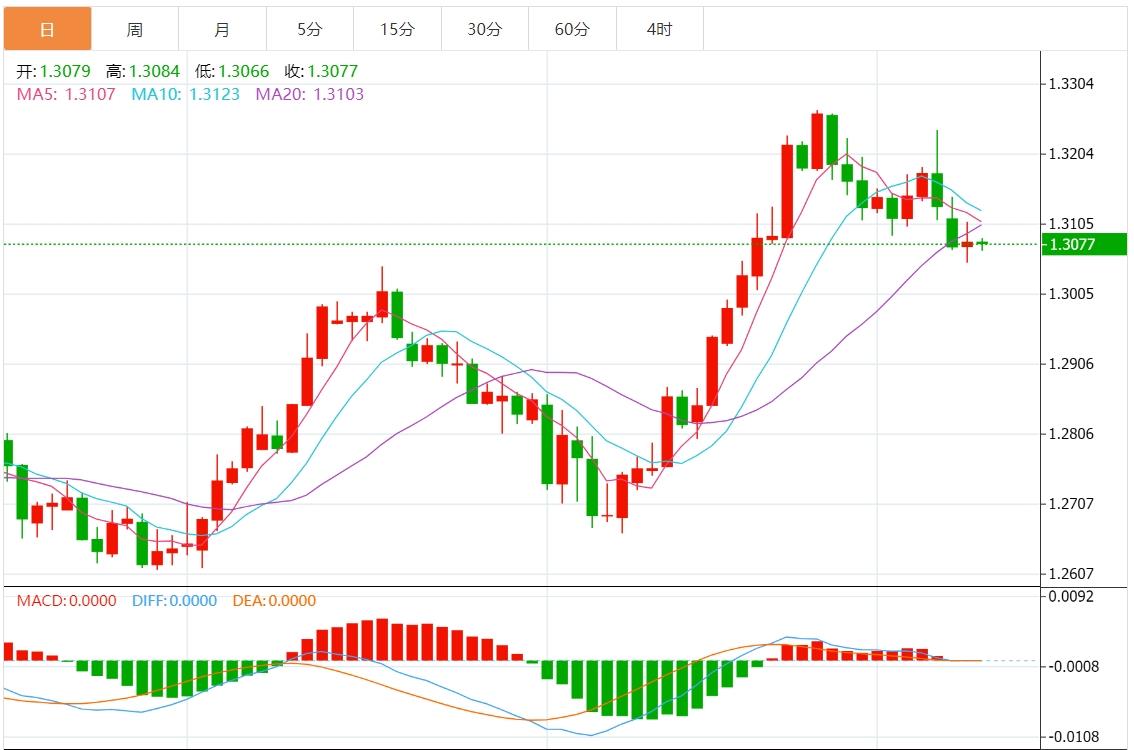The image size is (1134, 750).
Task: Switch to the 周 weekly tab
Action: pos(134,30)
